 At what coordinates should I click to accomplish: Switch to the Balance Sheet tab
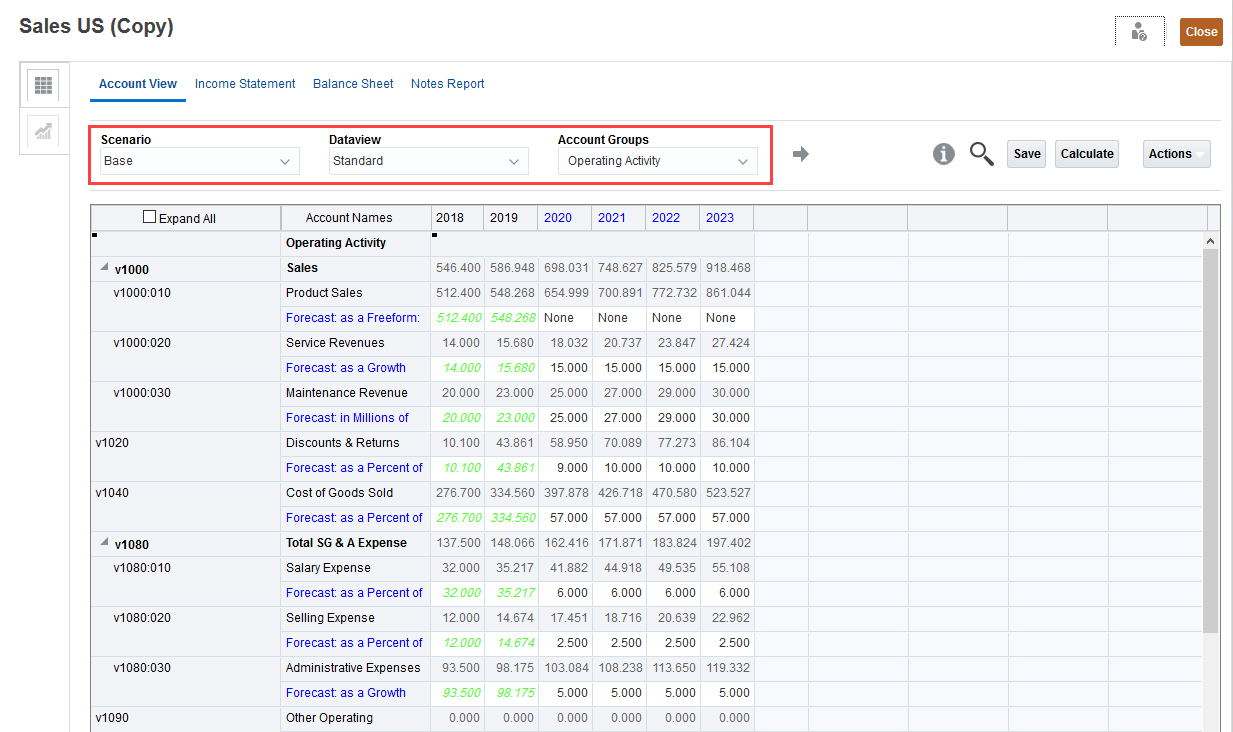[353, 84]
